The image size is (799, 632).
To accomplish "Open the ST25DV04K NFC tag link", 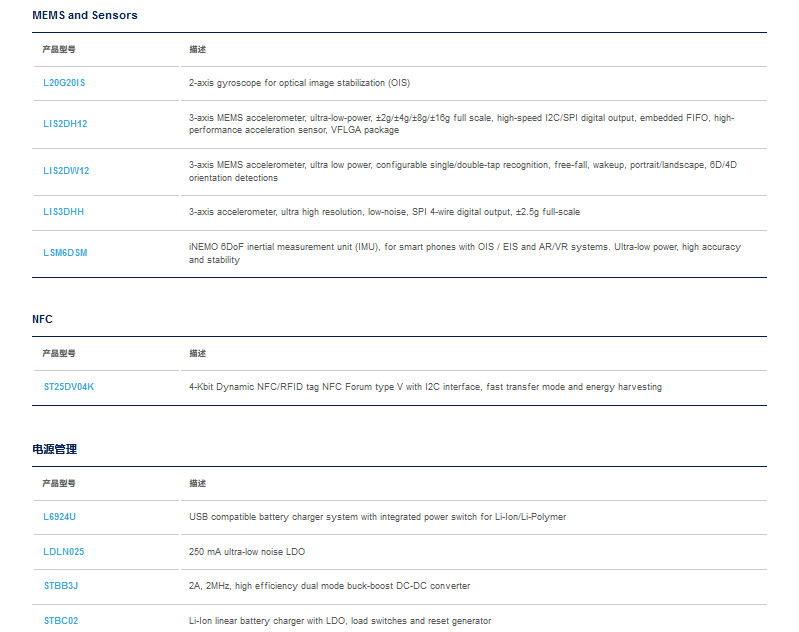I will point(69,387).
